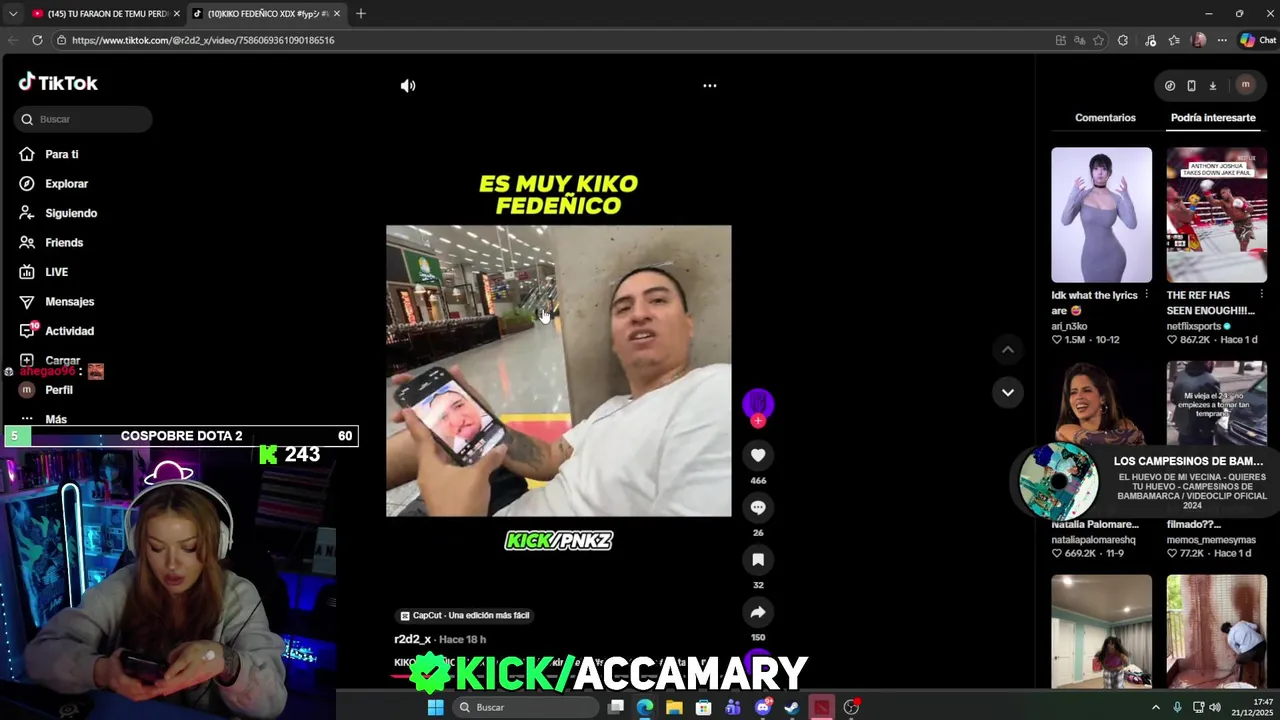Open Copilot Chat button
1280x720 pixels.
coord(1258,40)
